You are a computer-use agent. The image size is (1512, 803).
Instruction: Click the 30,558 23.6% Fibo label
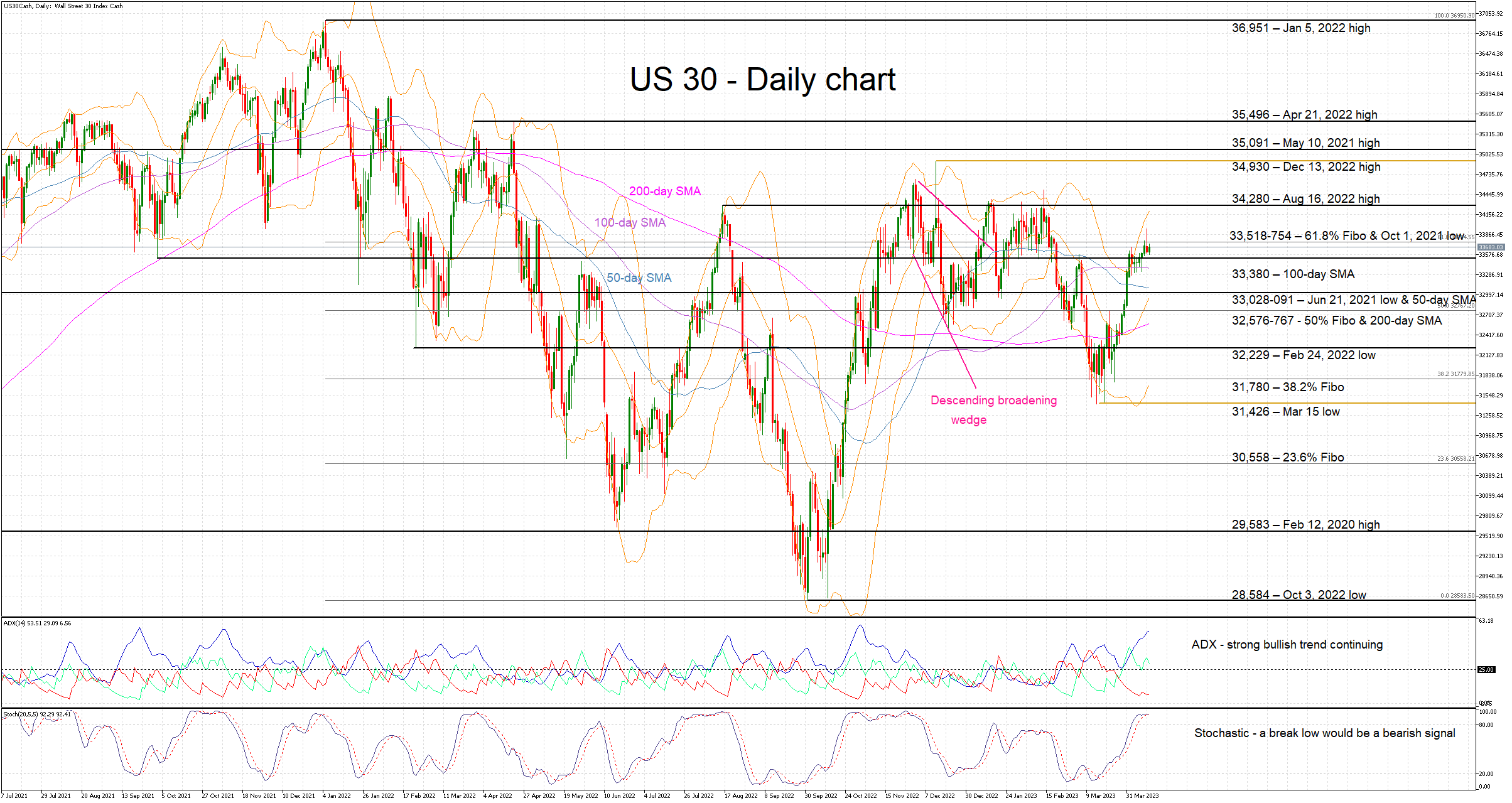coord(1287,457)
